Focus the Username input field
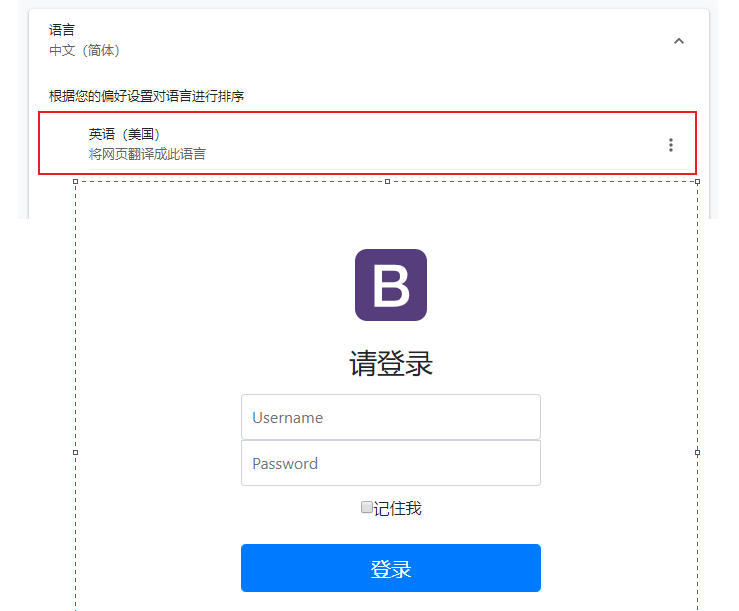The image size is (739, 611). click(x=391, y=417)
